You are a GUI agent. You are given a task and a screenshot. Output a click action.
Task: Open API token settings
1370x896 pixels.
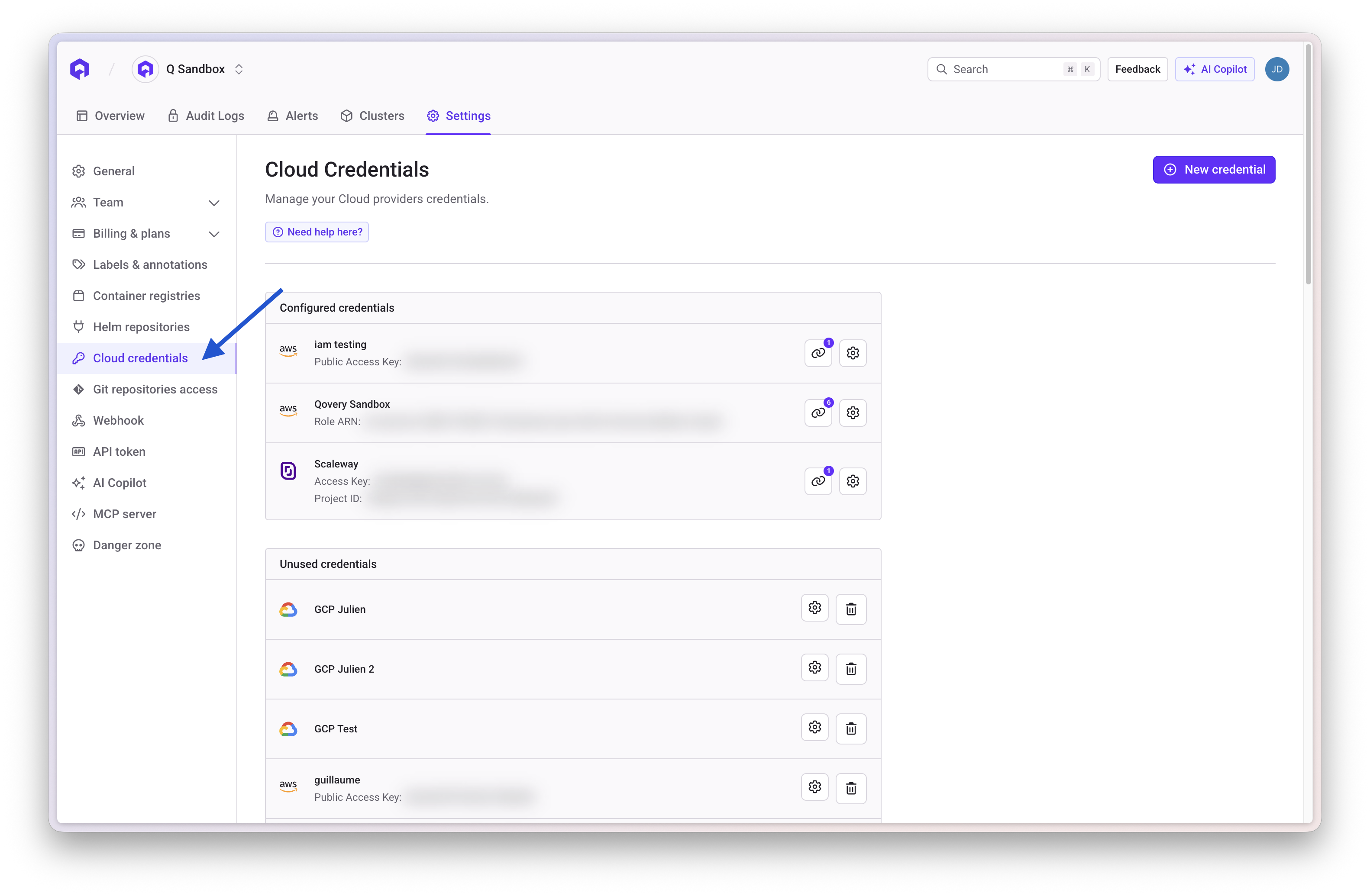pyautogui.click(x=147, y=452)
